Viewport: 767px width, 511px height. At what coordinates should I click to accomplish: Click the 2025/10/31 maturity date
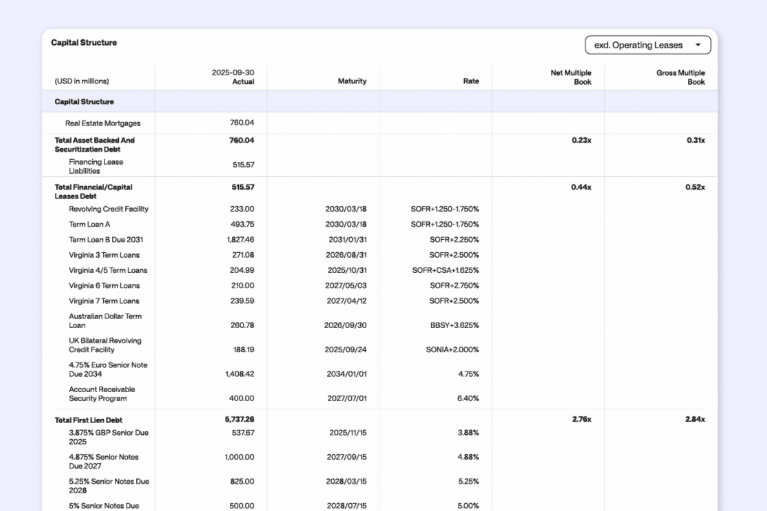point(346,270)
